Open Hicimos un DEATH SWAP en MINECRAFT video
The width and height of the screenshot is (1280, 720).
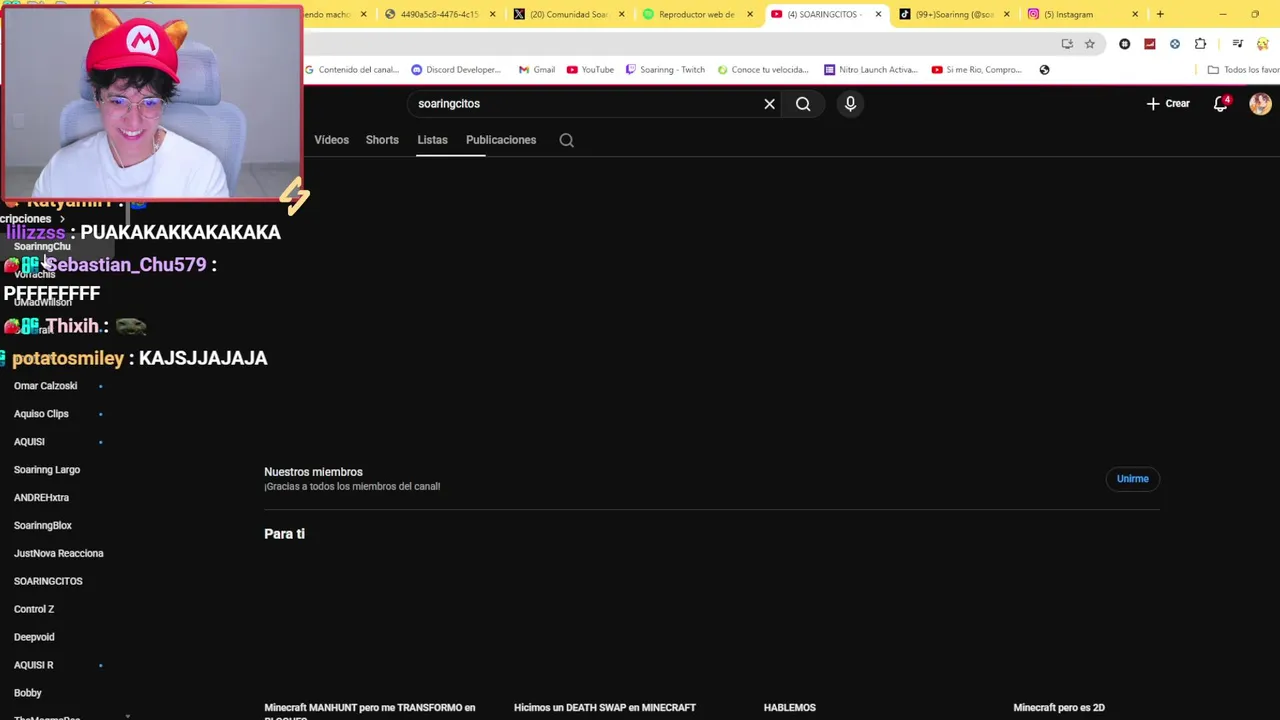(x=605, y=708)
